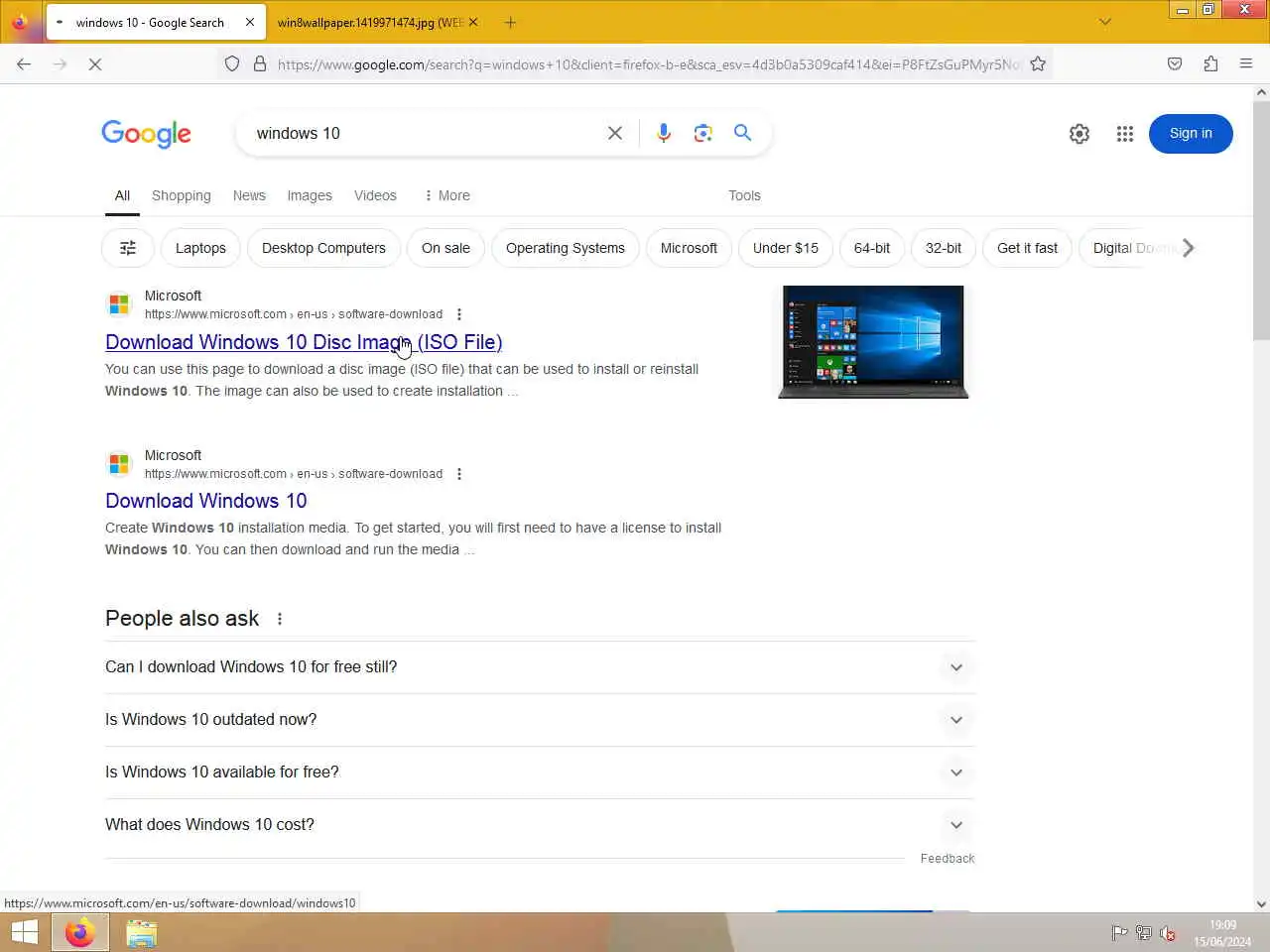
Task: Open the all filters slider icon chip
Action: 128,248
